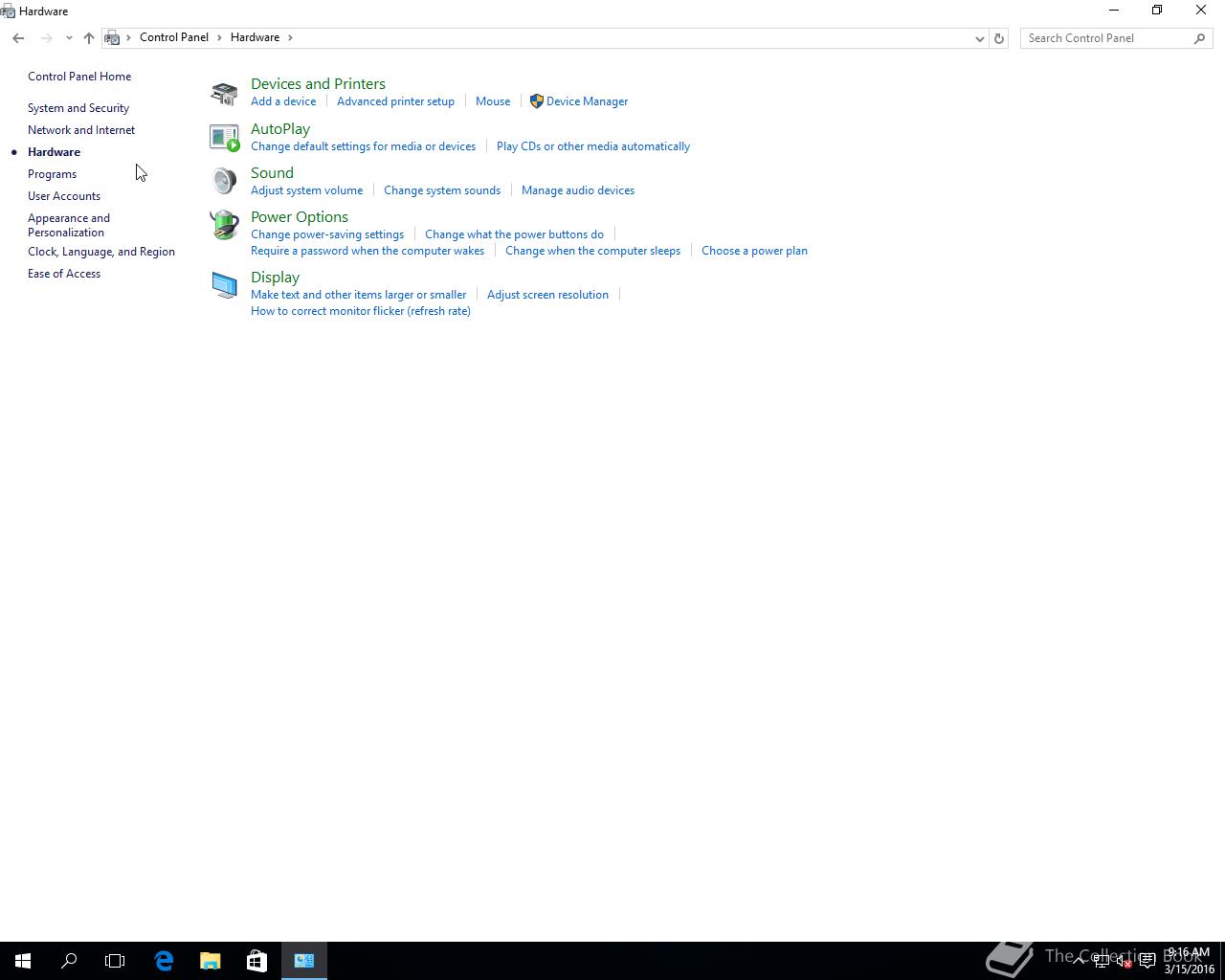Click Change what the power buttons do
The width and height of the screenshot is (1225, 980).
coord(514,234)
